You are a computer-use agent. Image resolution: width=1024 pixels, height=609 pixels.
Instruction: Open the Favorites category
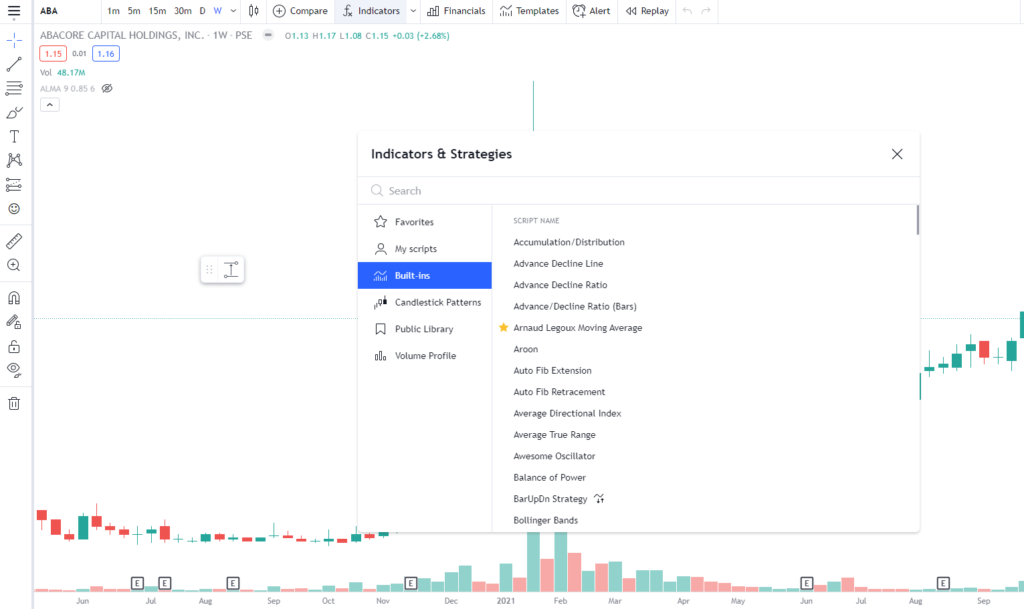pyautogui.click(x=424, y=222)
